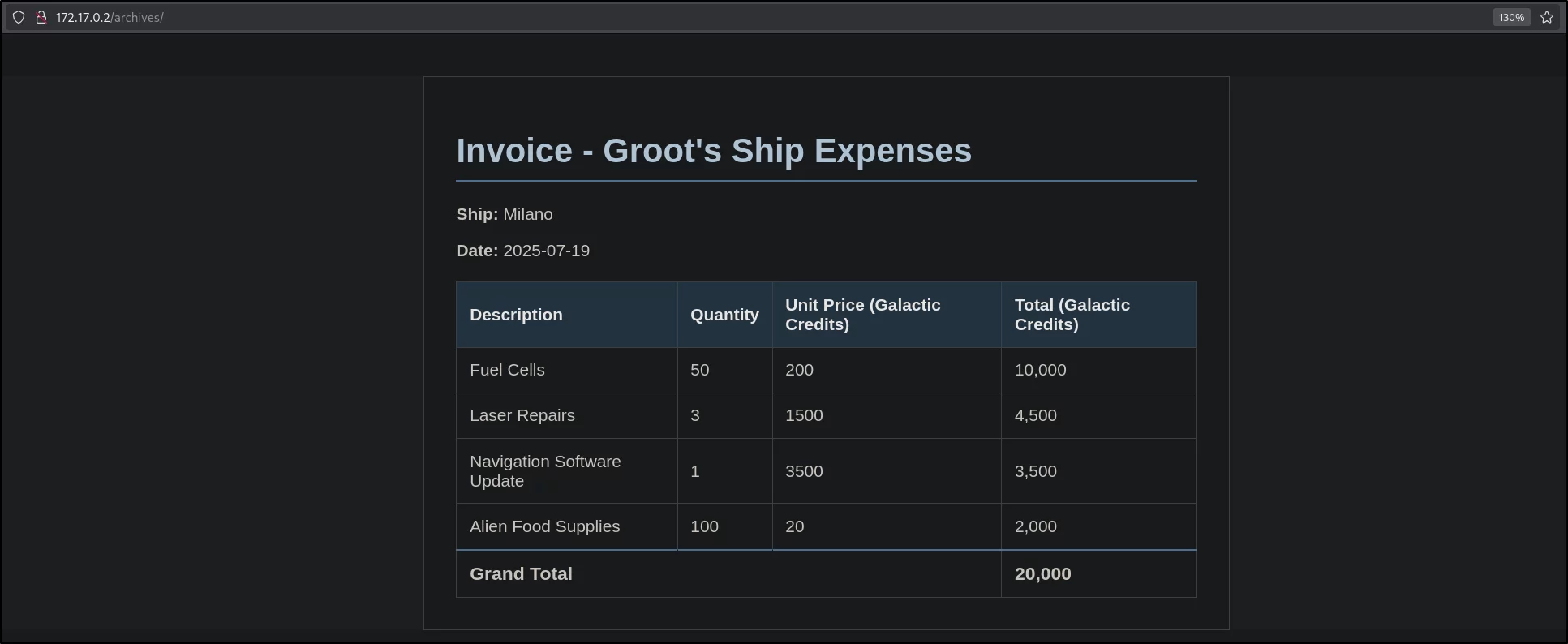
Task: Click the 10,000 Fuel Cells total
Action: click(x=1041, y=370)
